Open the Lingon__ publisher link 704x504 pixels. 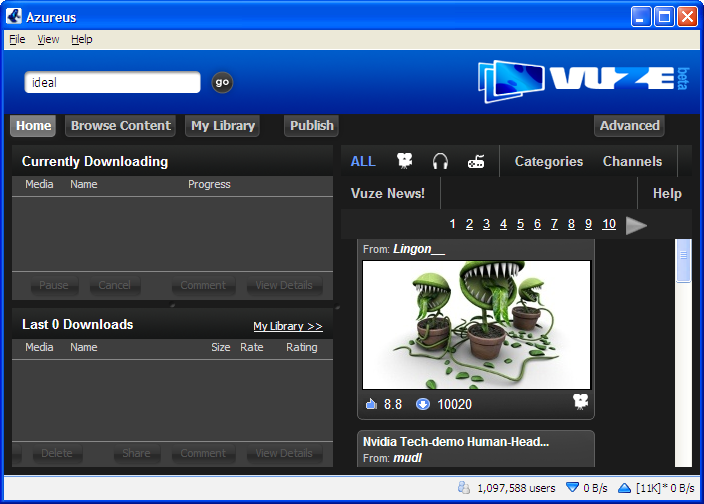(419, 249)
